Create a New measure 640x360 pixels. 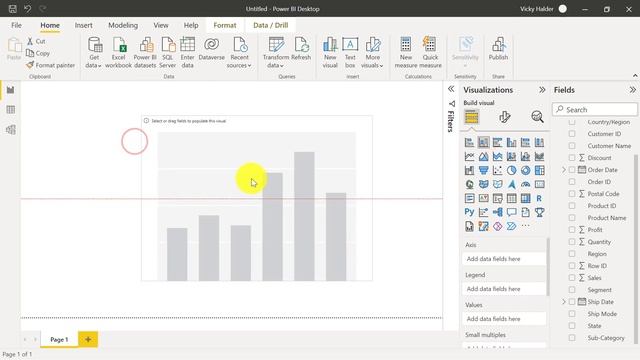(406, 52)
